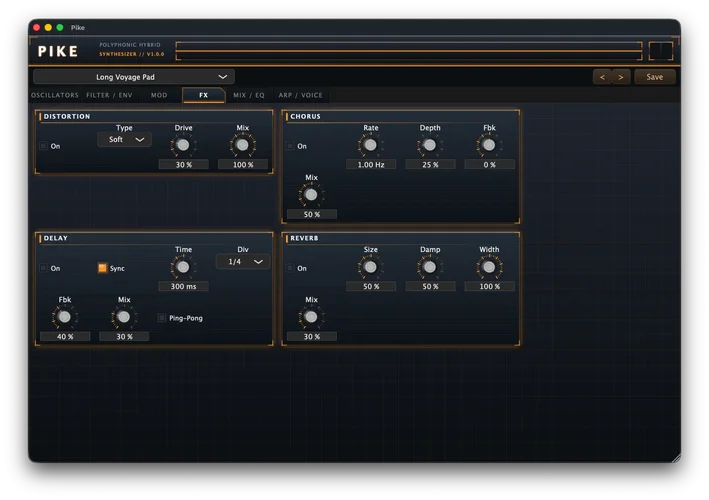709x500 pixels.
Task: Click the Chorus Fbk 0 % value field
Action: (489, 165)
